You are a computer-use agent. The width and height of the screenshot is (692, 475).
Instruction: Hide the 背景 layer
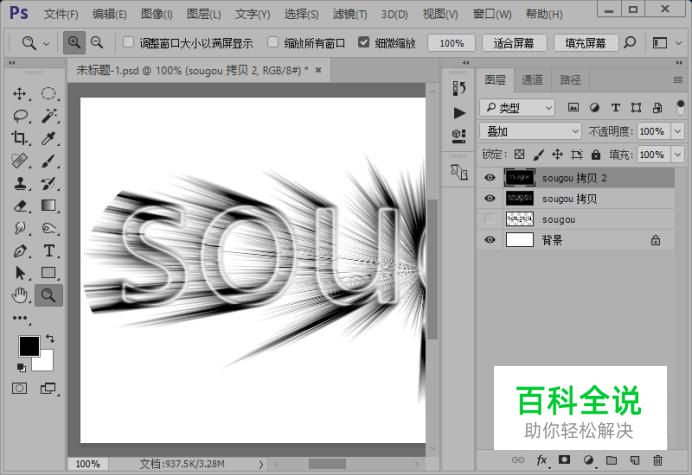[489, 240]
